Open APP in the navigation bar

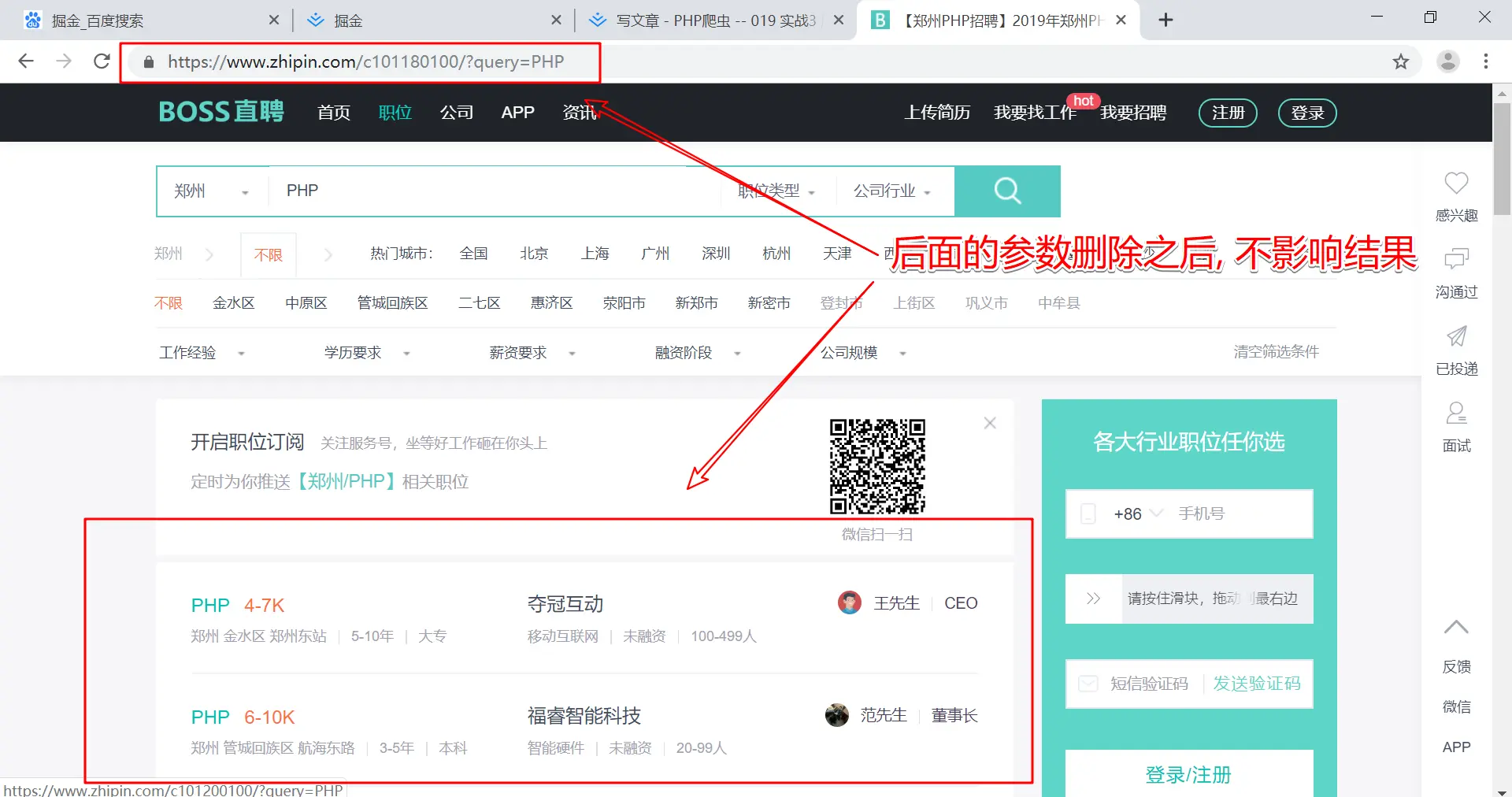[518, 113]
